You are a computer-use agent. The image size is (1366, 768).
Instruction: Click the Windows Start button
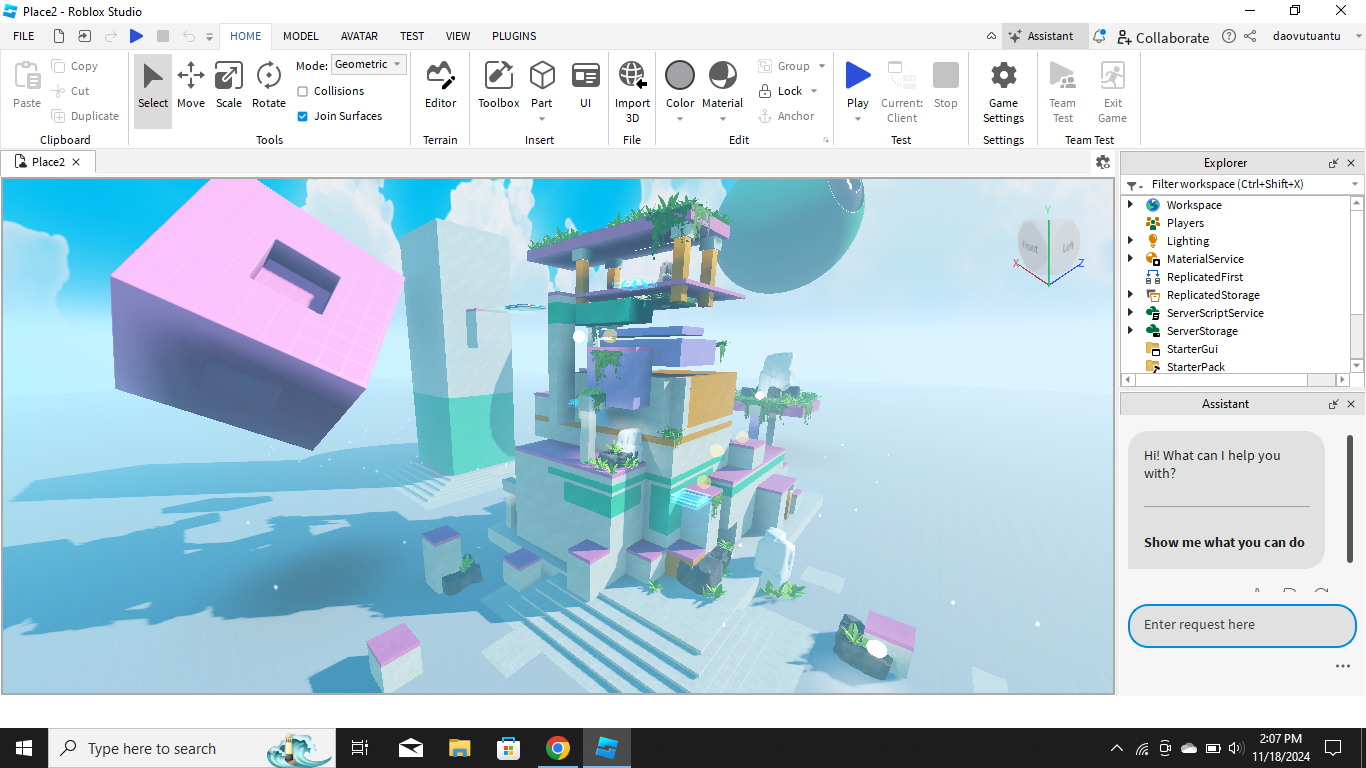click(x=24, y=748)
